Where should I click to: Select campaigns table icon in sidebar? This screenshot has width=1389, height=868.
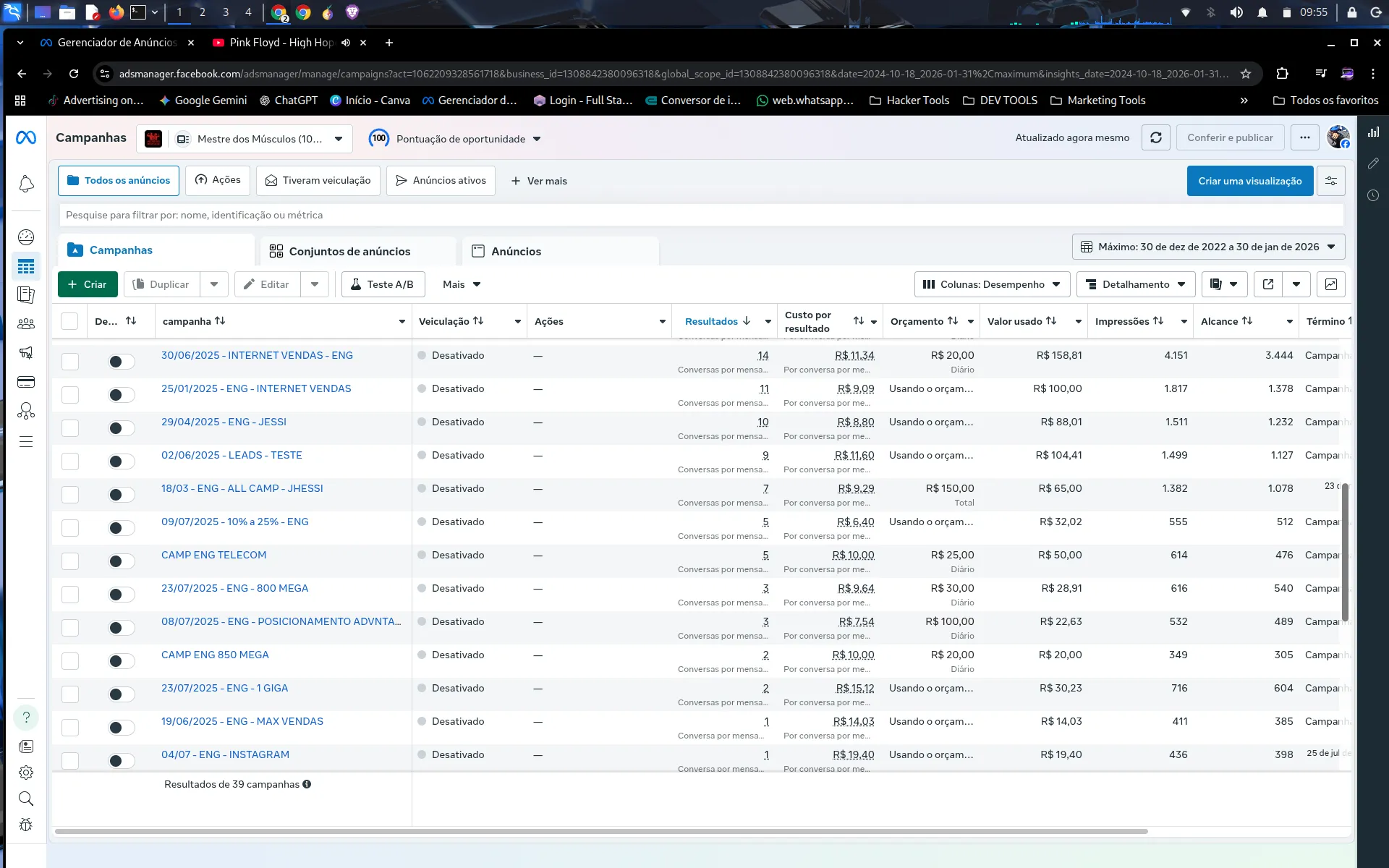click(x=26, y=267)
